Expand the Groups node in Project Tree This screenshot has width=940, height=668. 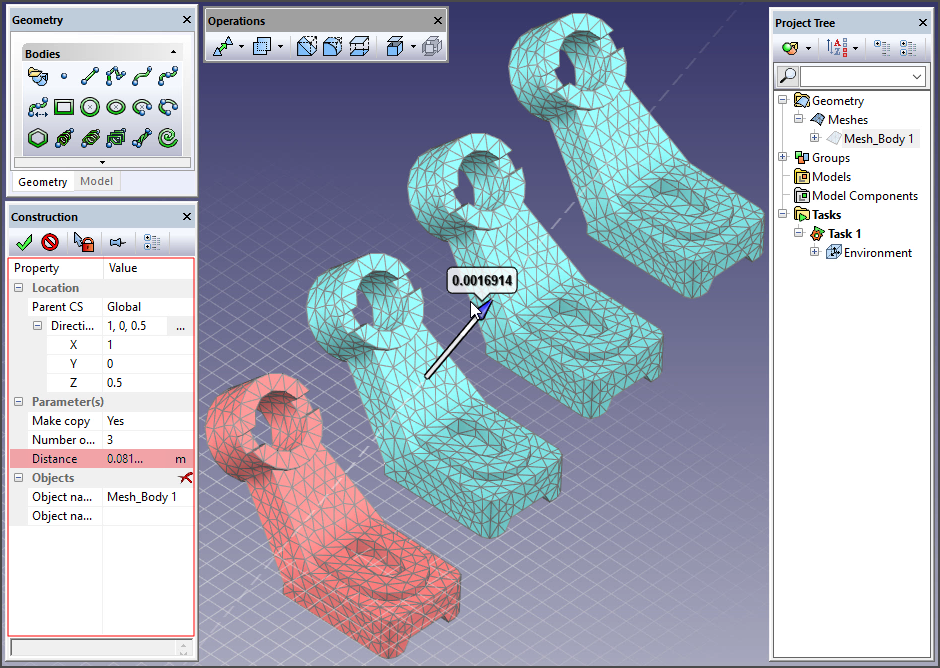pos(783,158)
